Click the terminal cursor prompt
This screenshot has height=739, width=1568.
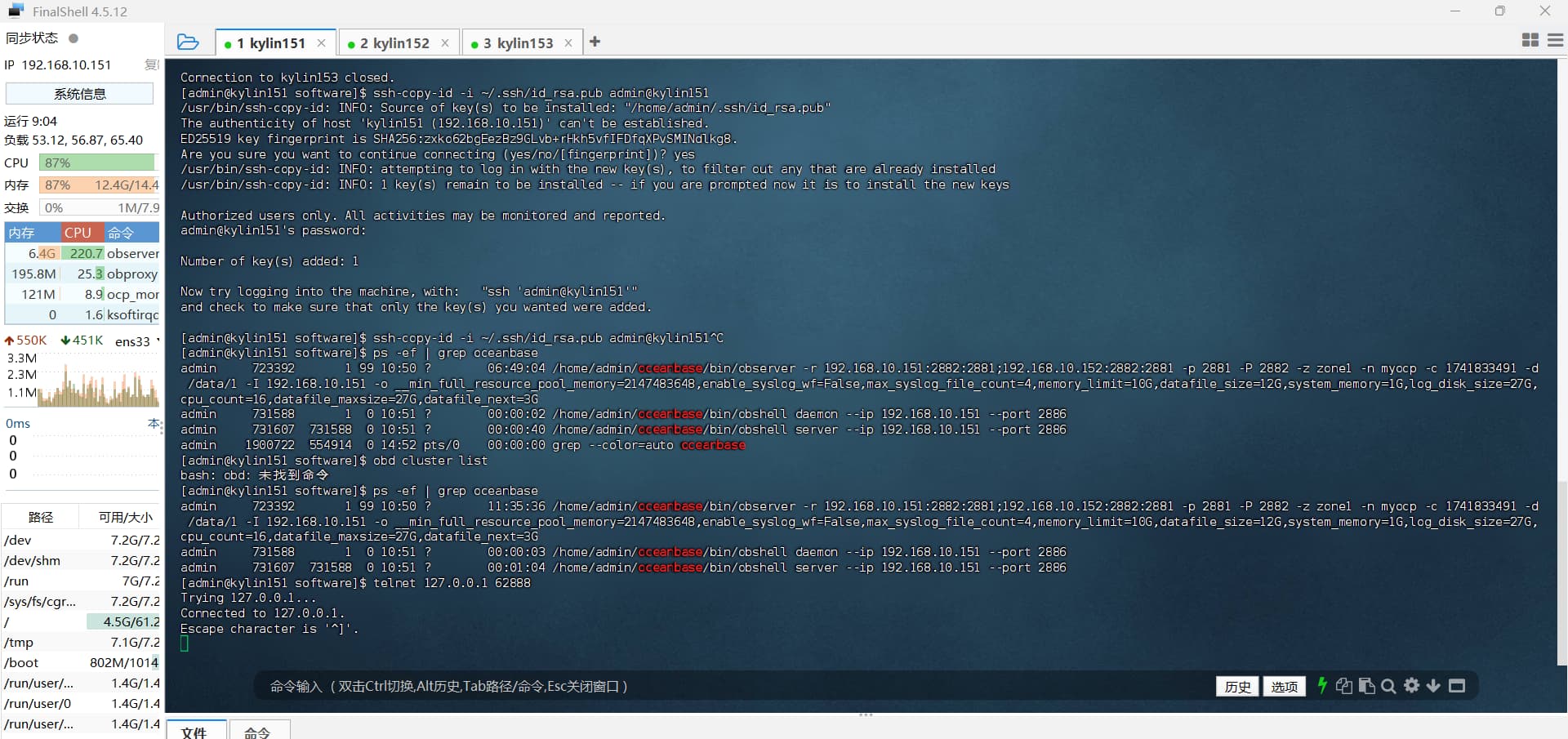[x=185, y=643]
